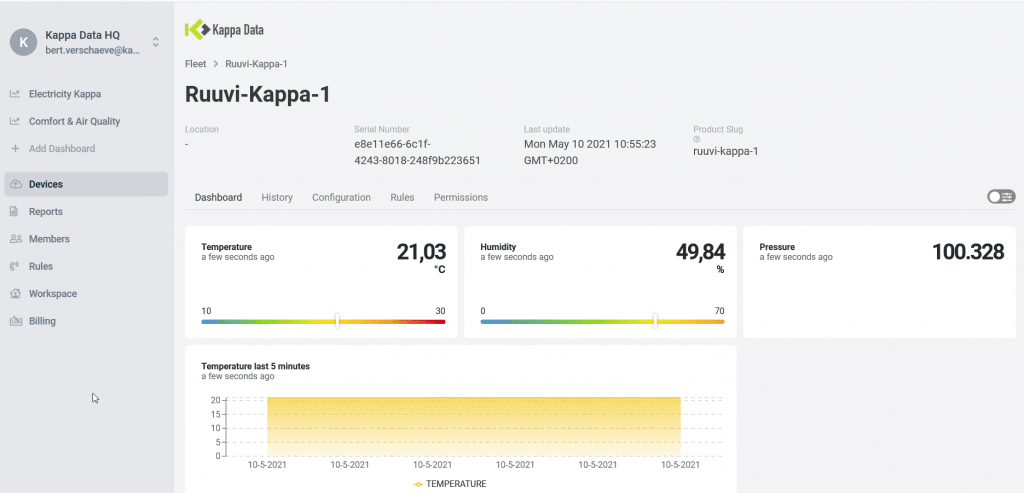Click the Billing icon in sidebar
Image resolution: width=1024 pixels, height=493 pixels.
(15, 321)
